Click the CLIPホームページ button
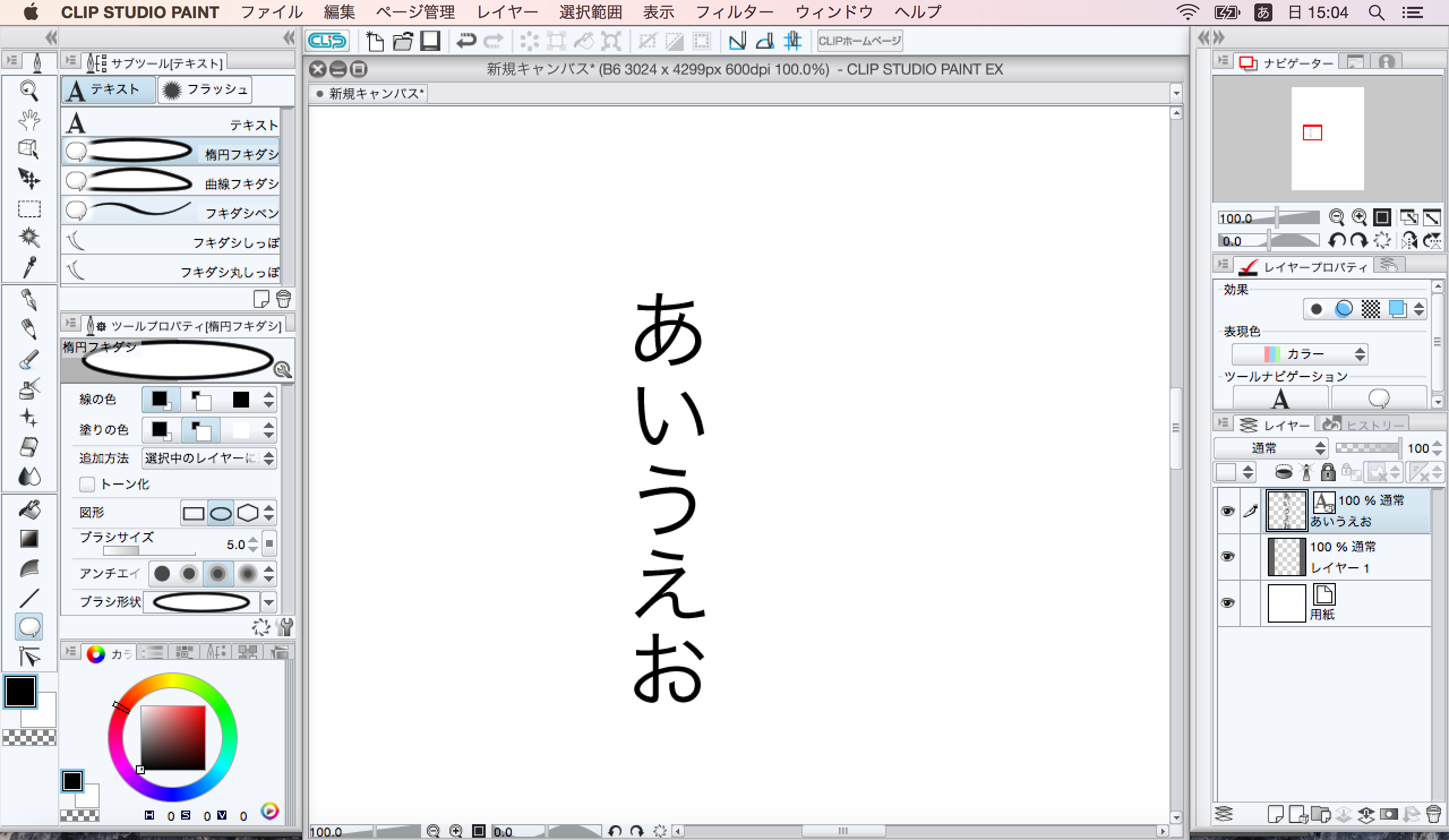Screen dimensions: 1449x840 pos(860,41)
